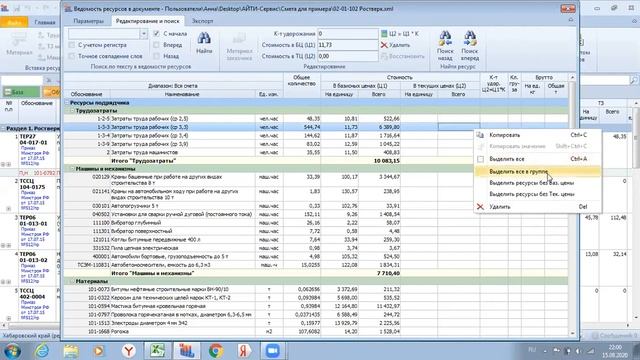This screenshot has height=360, width=640.
Task: Choose Копировать in context menu
Action: (537, 135)
